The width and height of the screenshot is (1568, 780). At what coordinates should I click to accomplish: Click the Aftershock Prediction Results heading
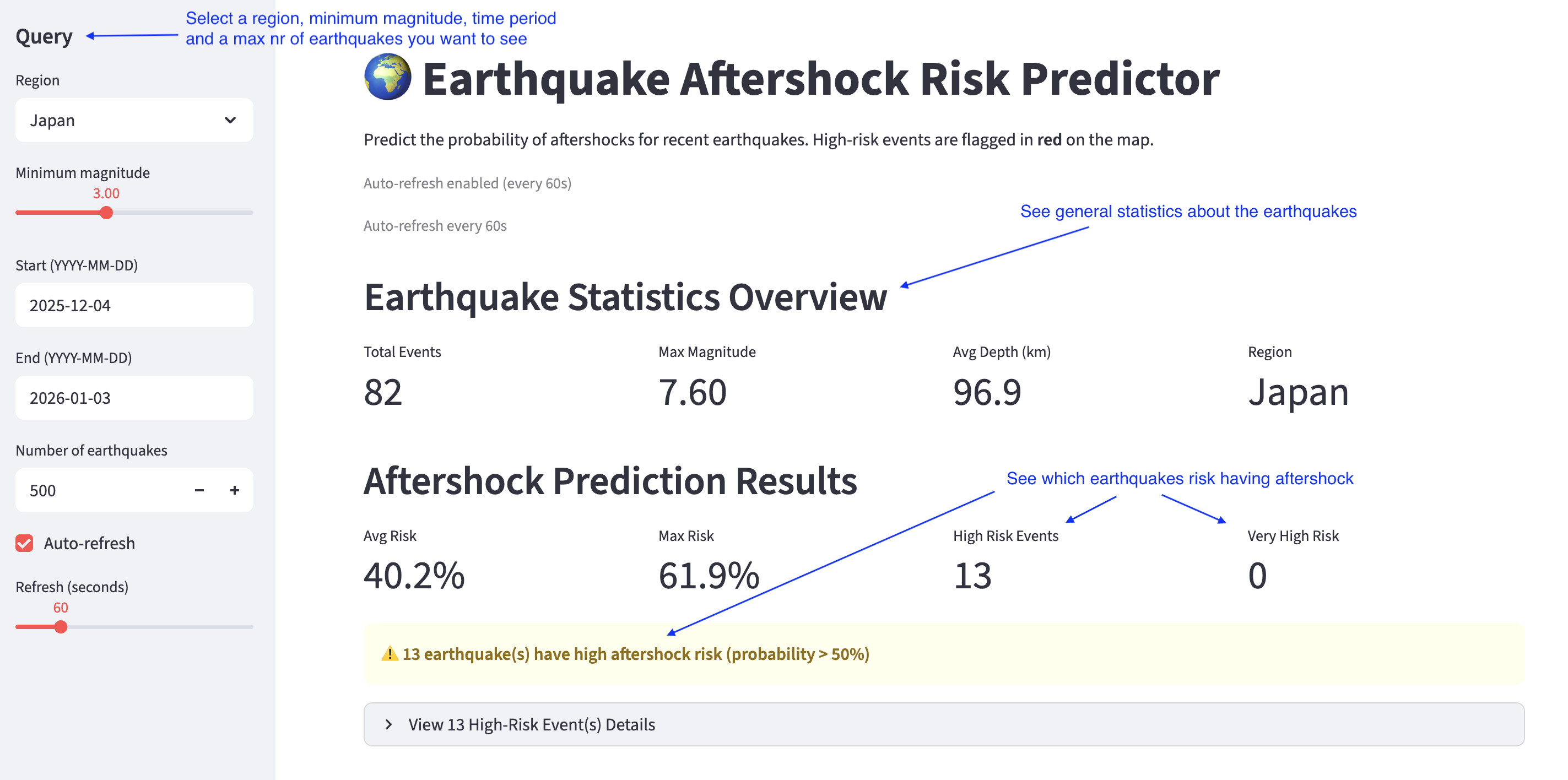(x=609, y=481)
